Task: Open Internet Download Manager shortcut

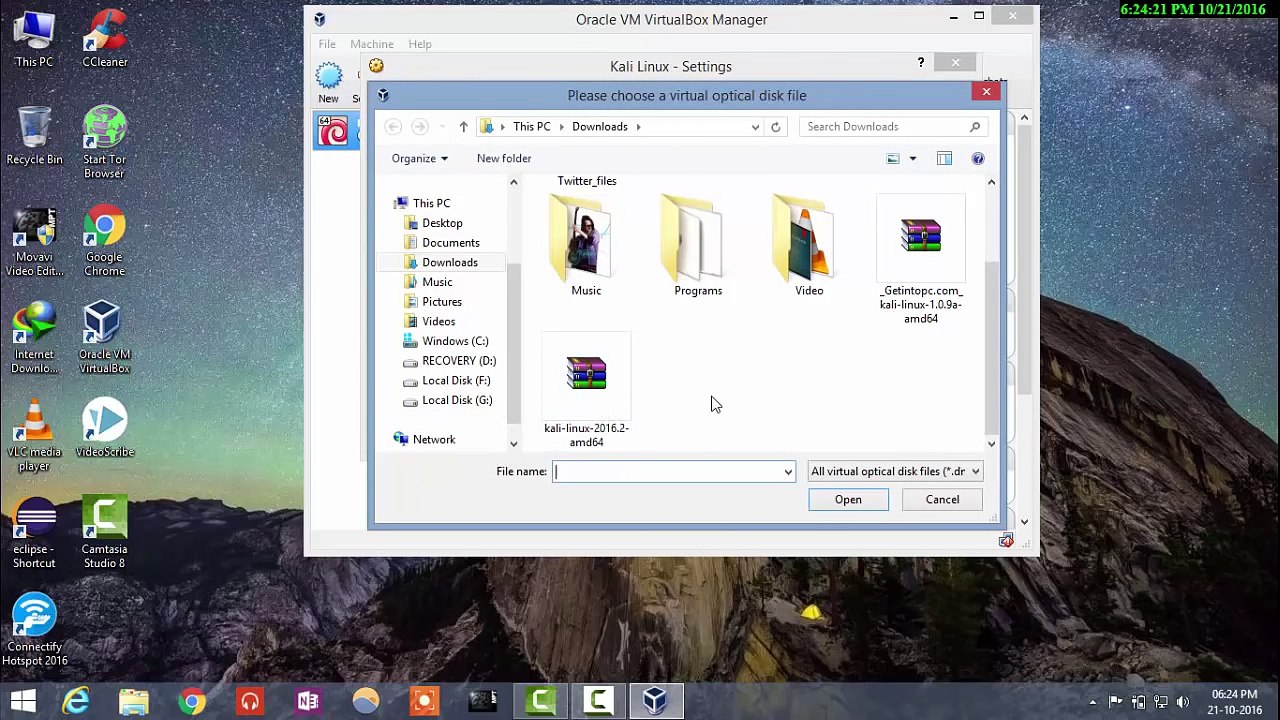Action: (34, 338)
